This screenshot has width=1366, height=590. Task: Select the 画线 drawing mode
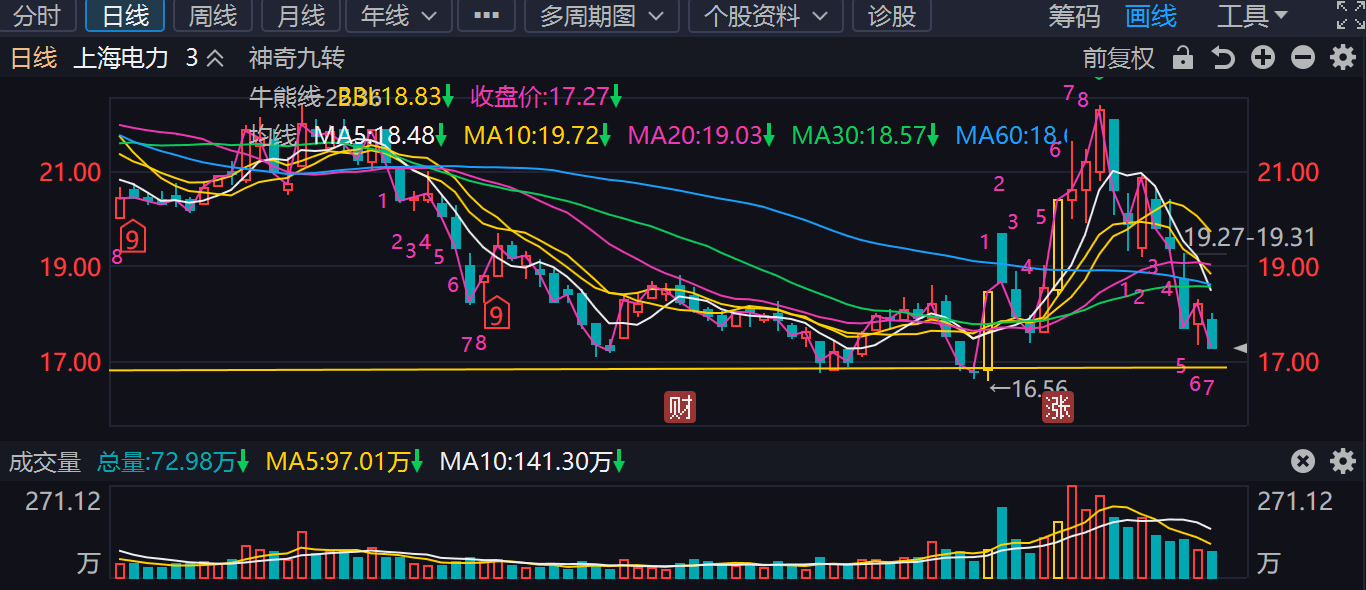1151,16
